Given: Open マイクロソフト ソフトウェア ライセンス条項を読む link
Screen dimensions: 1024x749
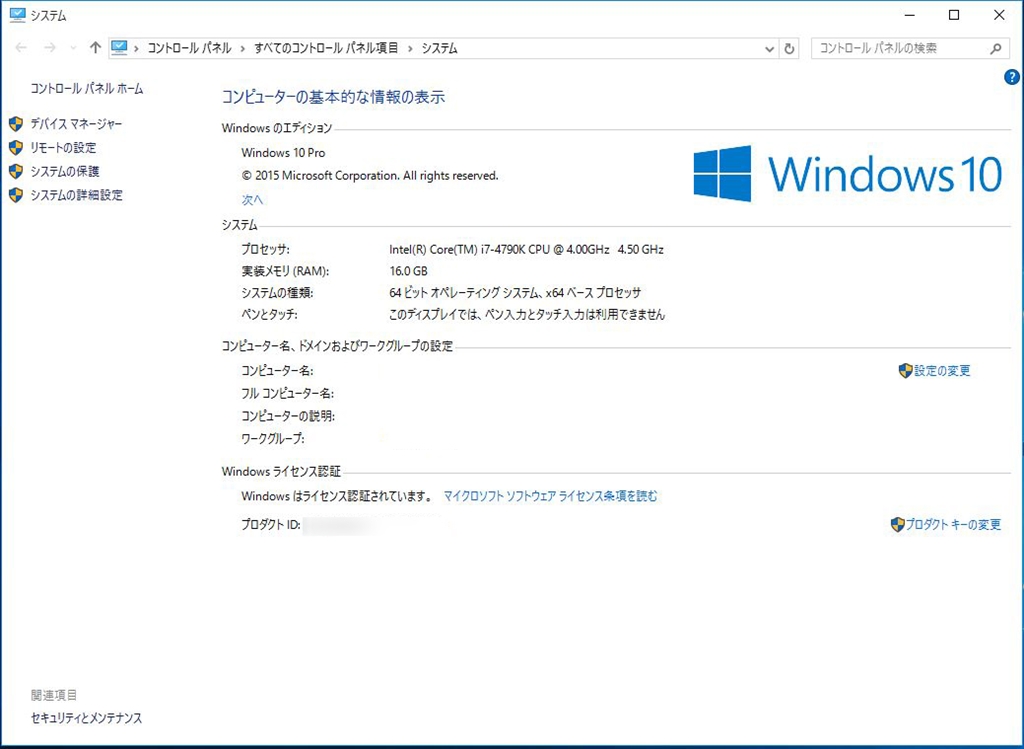Looking at the screenshot, I should point(551,496).
